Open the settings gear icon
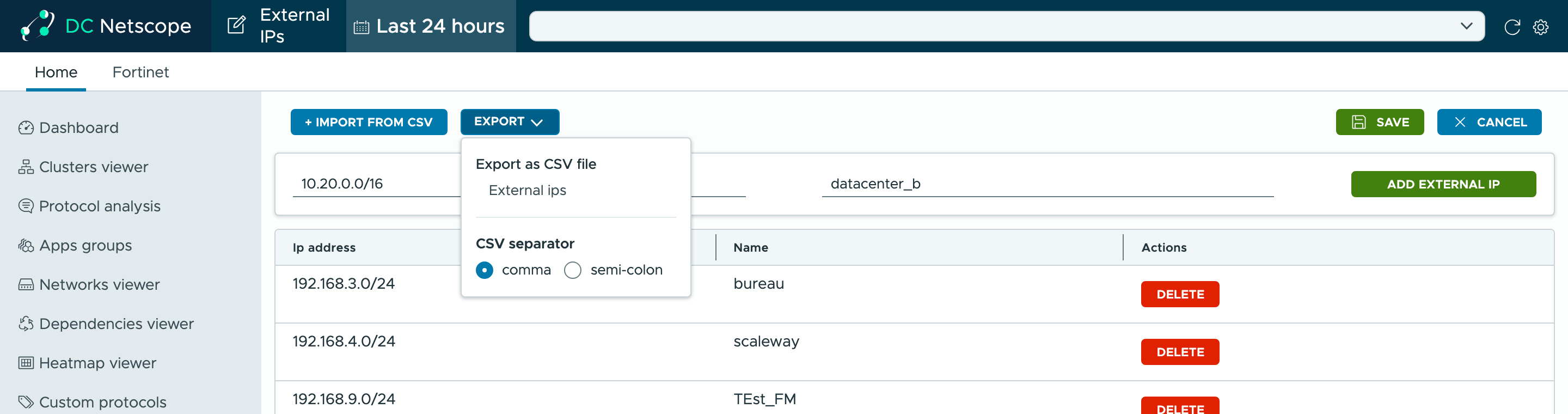1568x414 pixels. click(x=1541, y=27)
